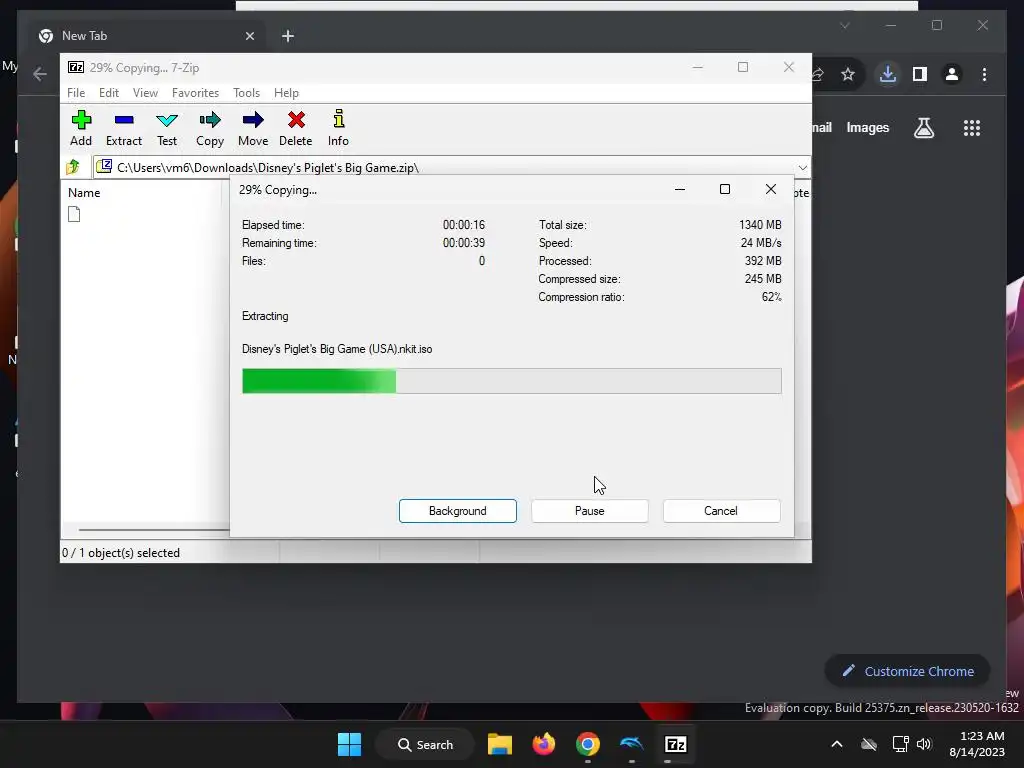Image resolution: width=1024 pixels, height=768 pixels.
Task: Go up one folder level in 7-Zip
Action: 73,167
